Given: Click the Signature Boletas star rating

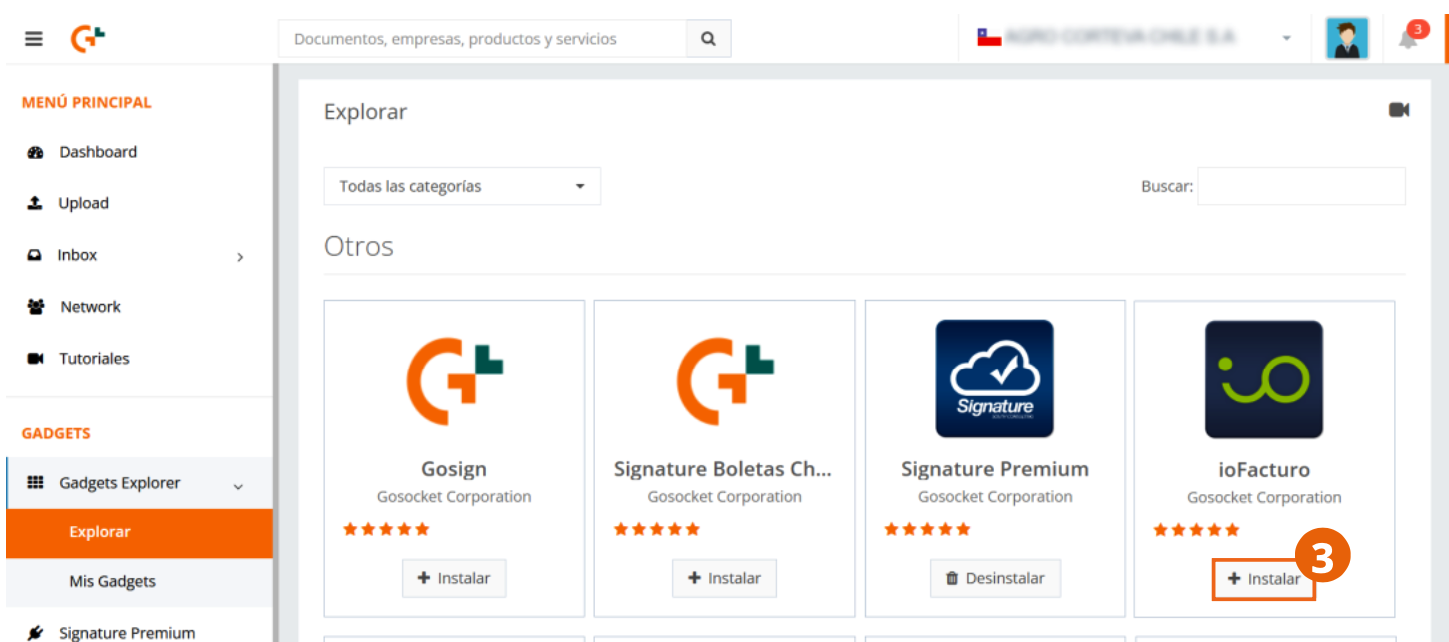Looking at the screenshot, I should (657, 529).
